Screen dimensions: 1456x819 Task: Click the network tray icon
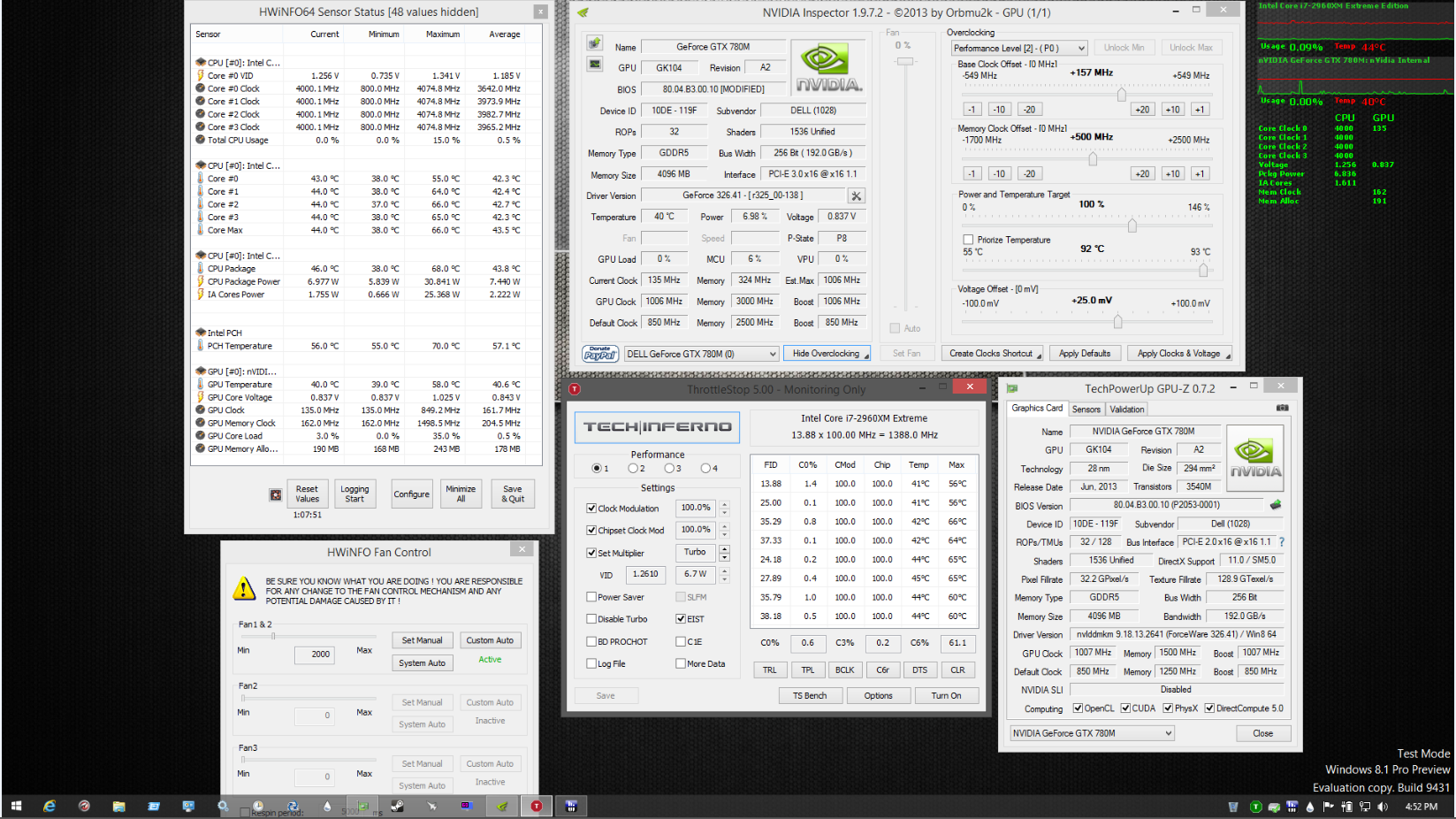1365,807
